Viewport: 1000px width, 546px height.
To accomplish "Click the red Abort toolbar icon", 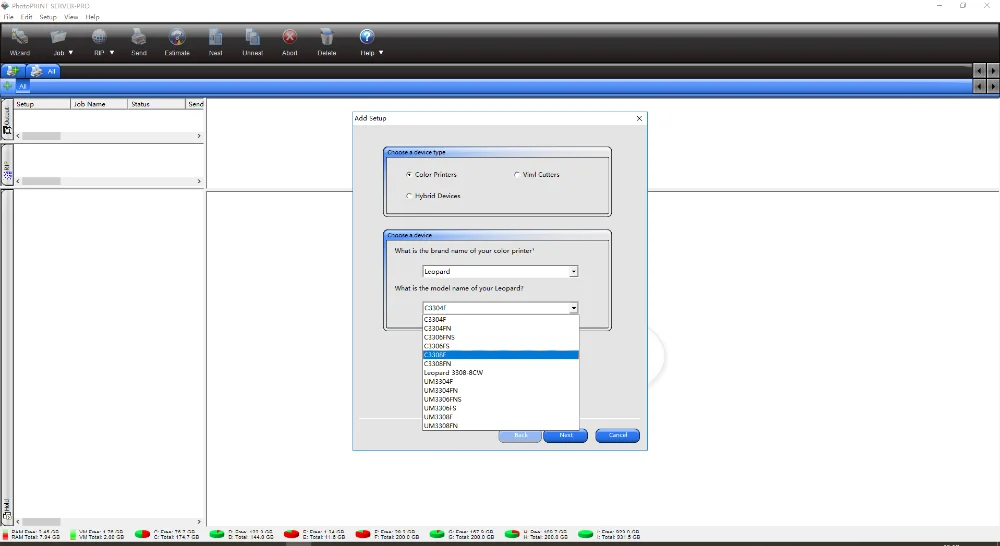I will (x=290, y=37).
